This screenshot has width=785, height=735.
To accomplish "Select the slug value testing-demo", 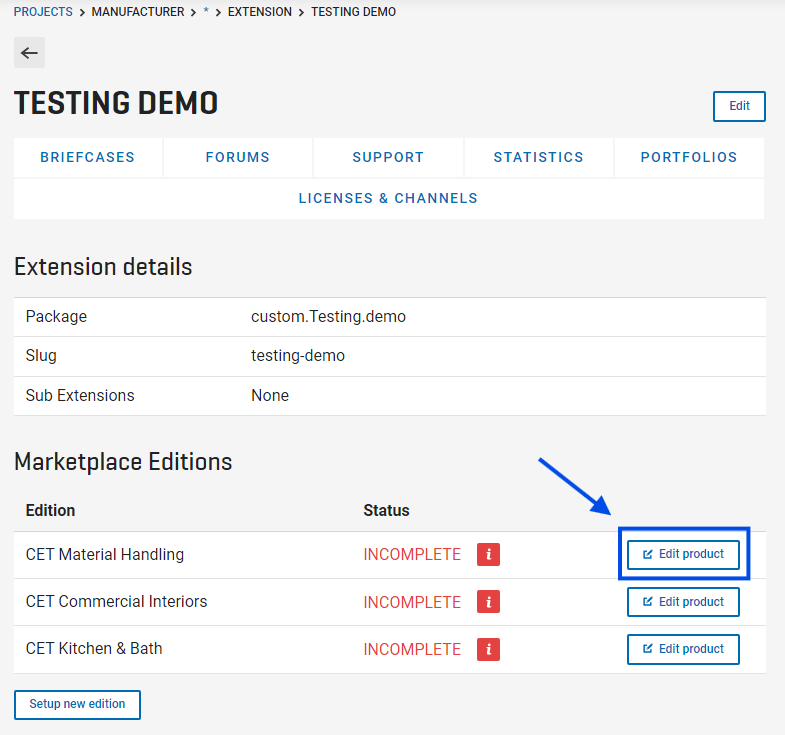I will (x=298, y=355).
